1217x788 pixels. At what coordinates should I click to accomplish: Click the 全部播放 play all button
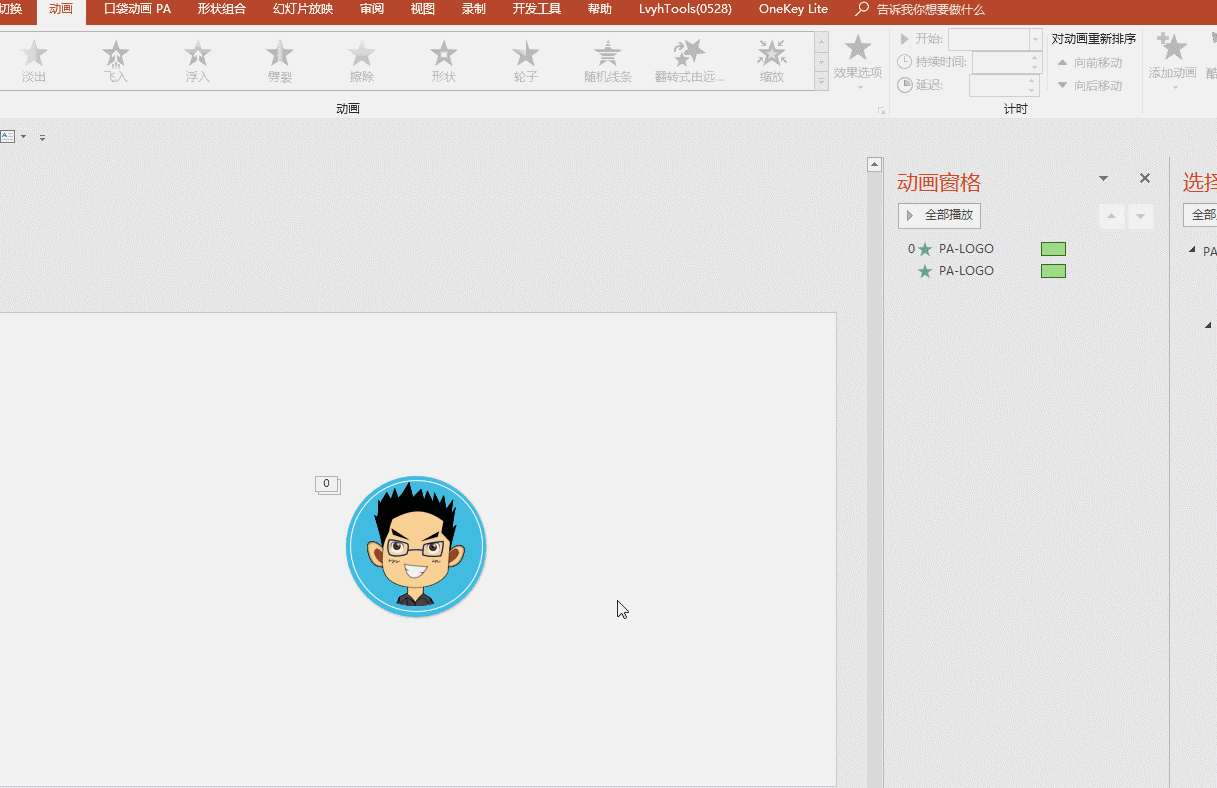click(939, 215)
